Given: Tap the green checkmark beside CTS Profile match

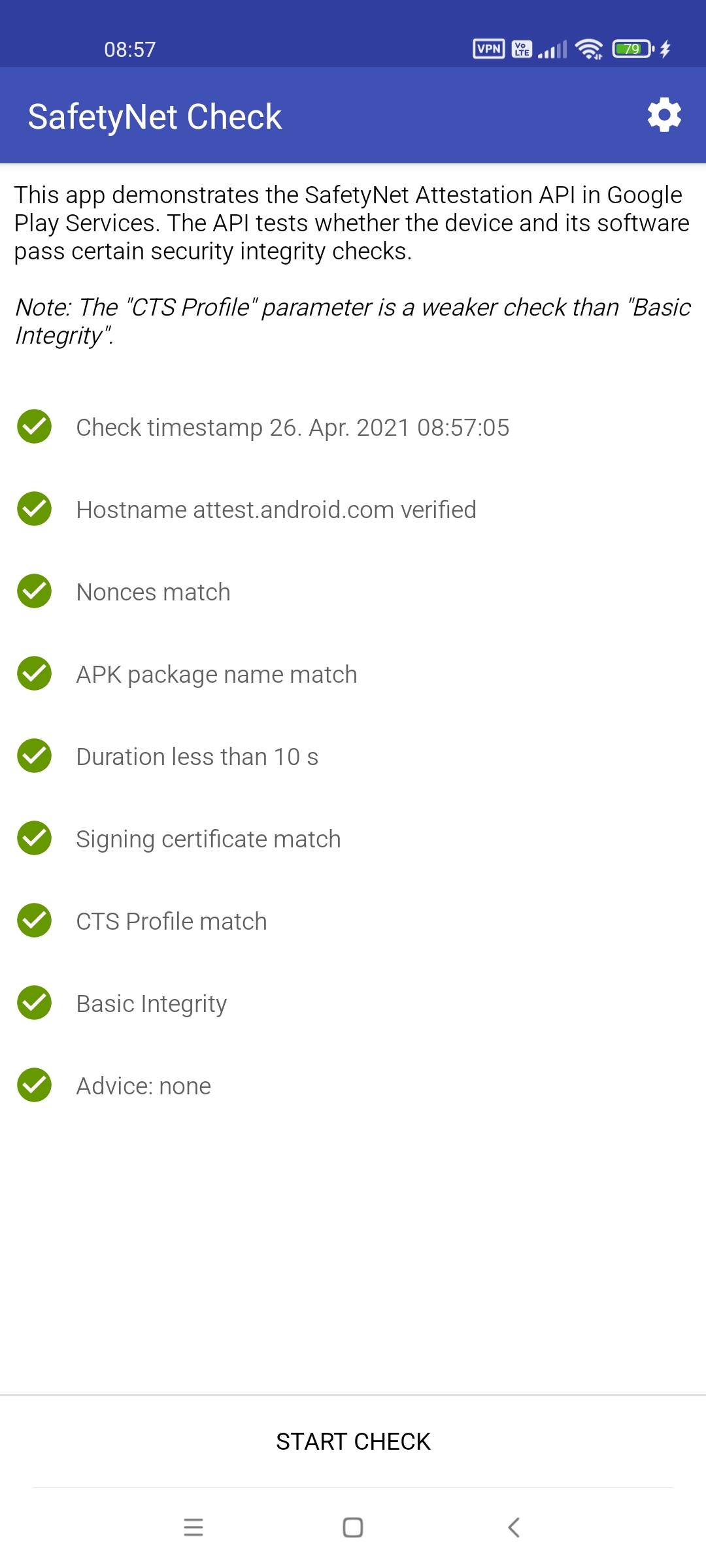Looking at the screenshot, I should (x=35, y=921).
